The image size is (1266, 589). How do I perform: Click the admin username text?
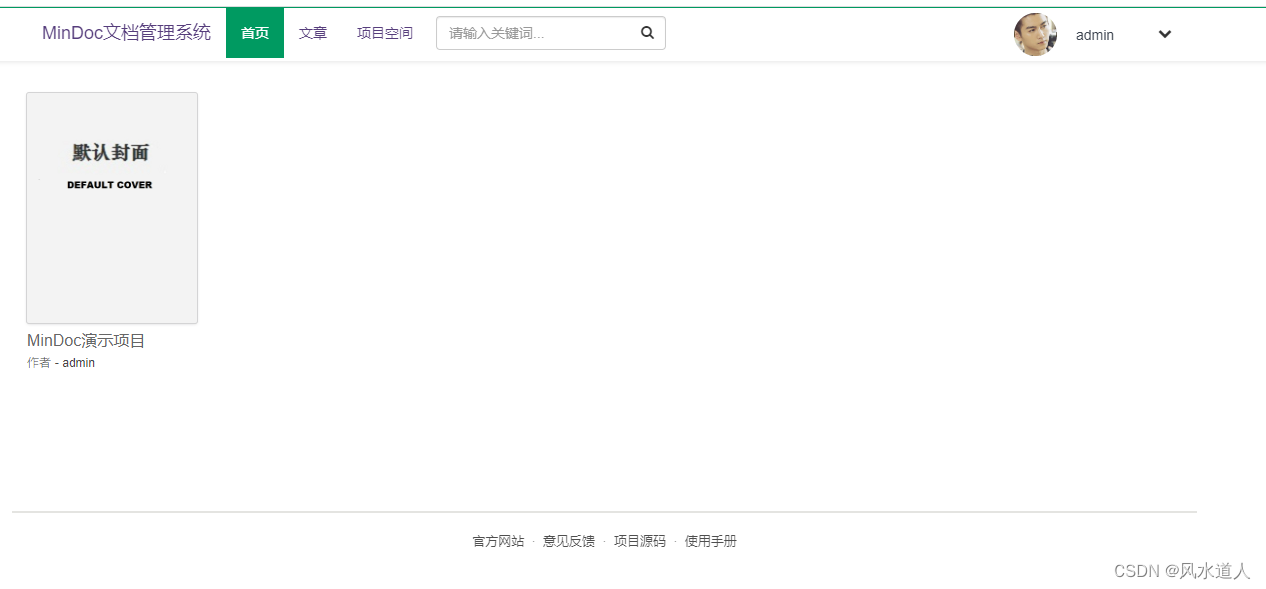tap(1094, 34)
